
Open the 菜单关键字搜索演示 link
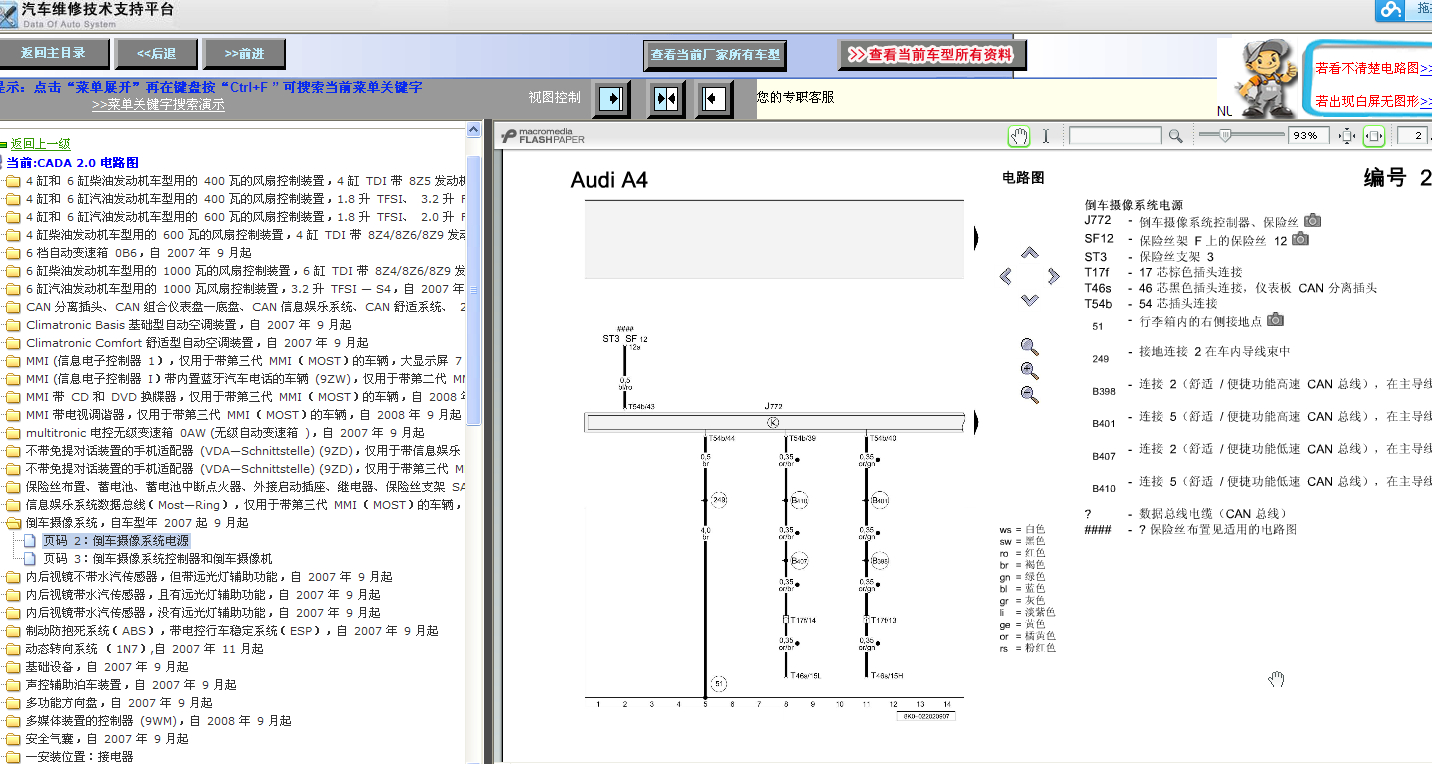pos(158,104)
